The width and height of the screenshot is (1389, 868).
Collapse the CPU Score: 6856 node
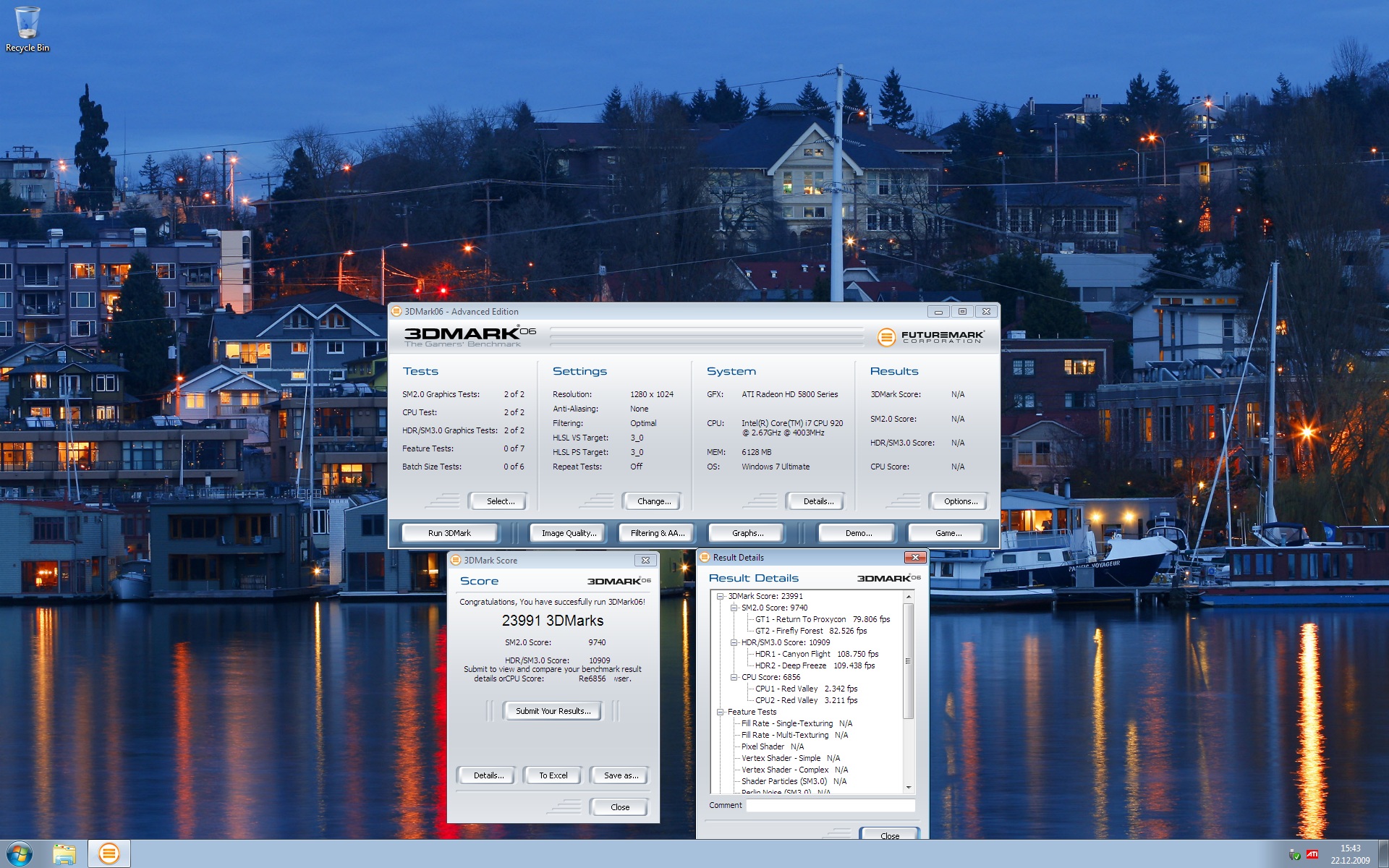(x=734, y=678)
